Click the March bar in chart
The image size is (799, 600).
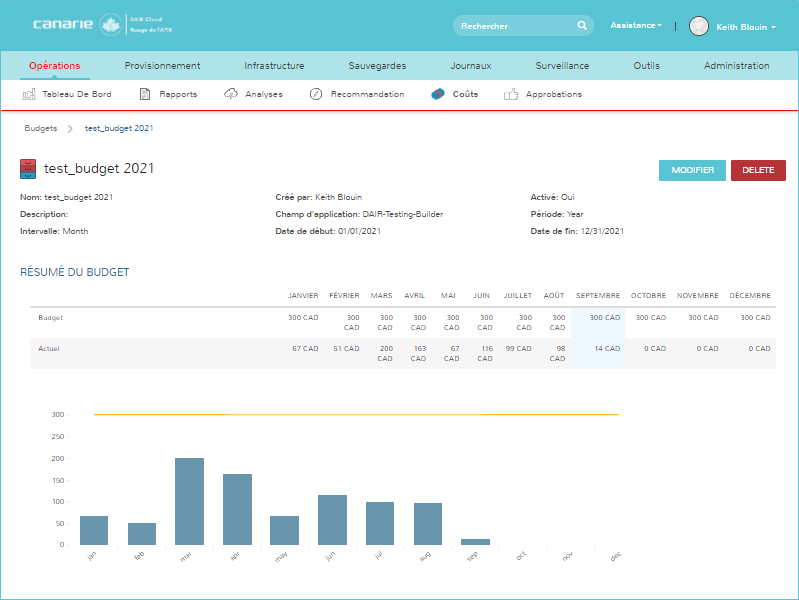click(189, 501)
